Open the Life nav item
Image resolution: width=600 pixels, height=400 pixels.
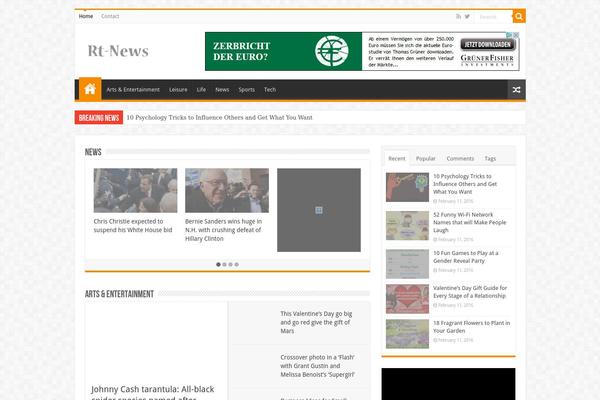[x=201, y=90]
